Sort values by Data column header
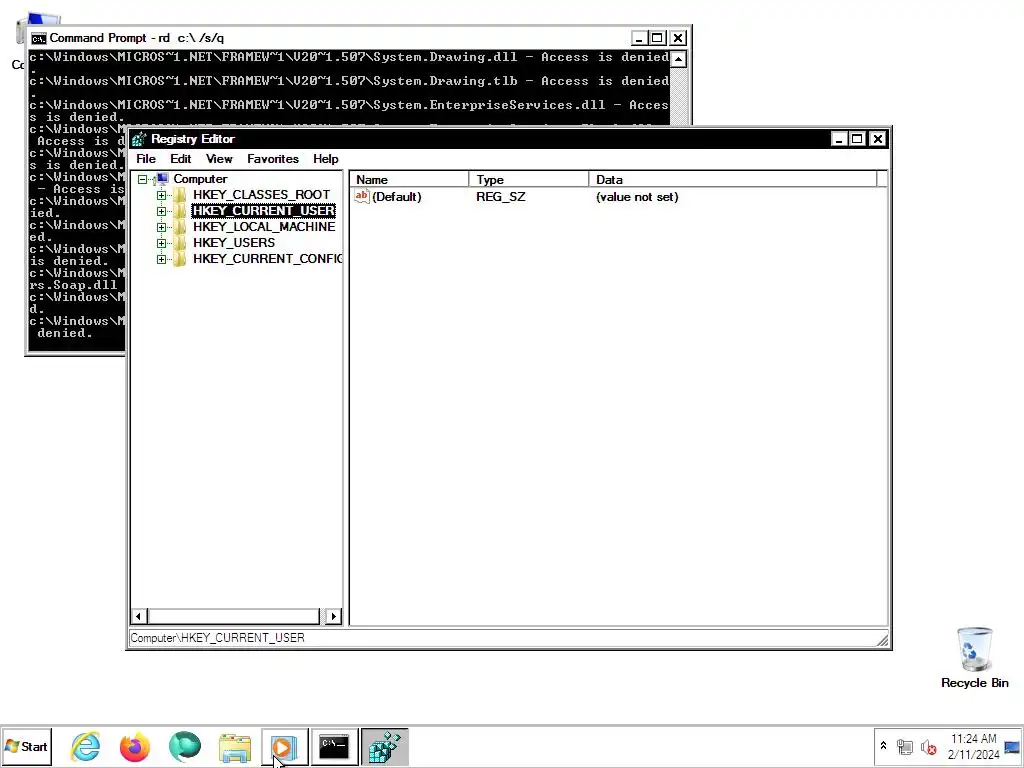The width and height of the screenshot is (1024, 768). pyautogui.click(x=732, y=180)
